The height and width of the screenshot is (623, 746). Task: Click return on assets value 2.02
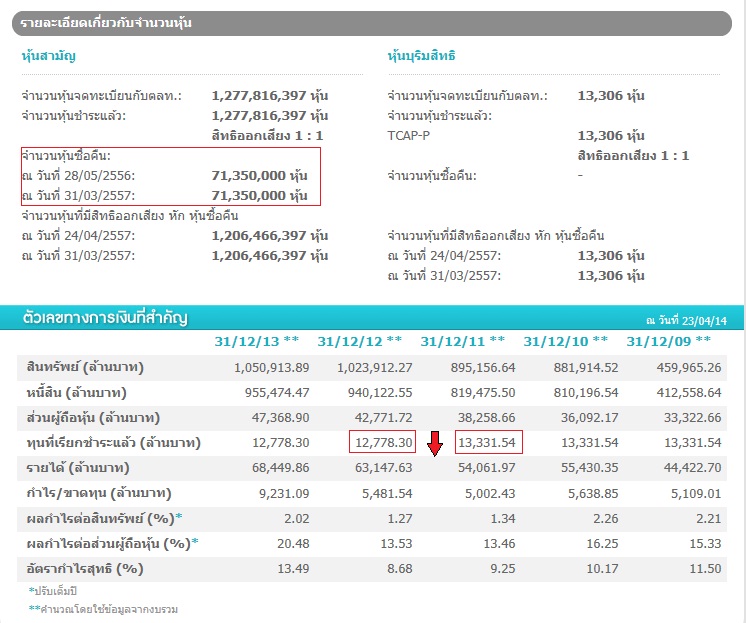[x=296, y=519]
